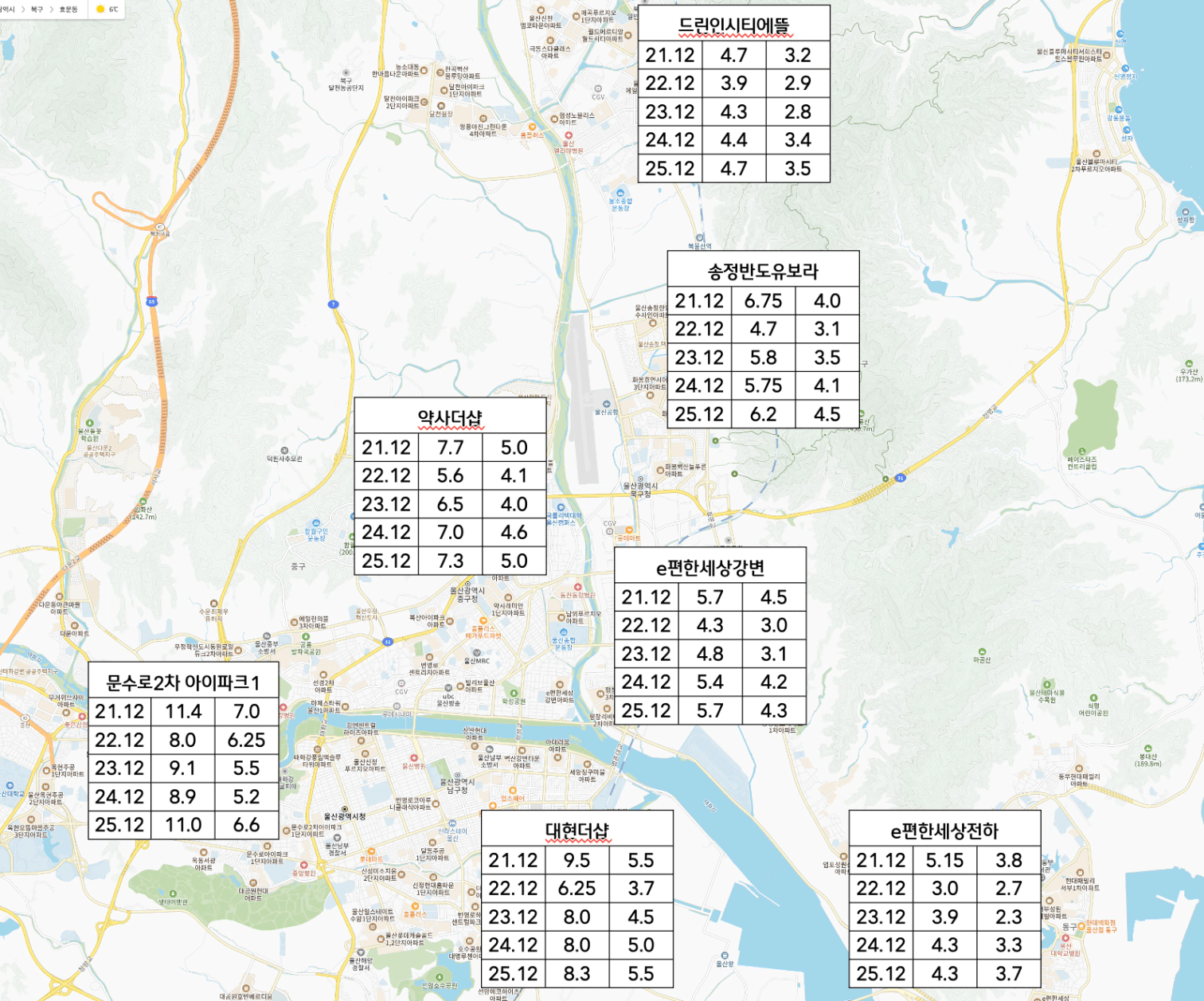
Task: Expand the chevron between 북구 and 효문동
Action: [x=52, y=10]
